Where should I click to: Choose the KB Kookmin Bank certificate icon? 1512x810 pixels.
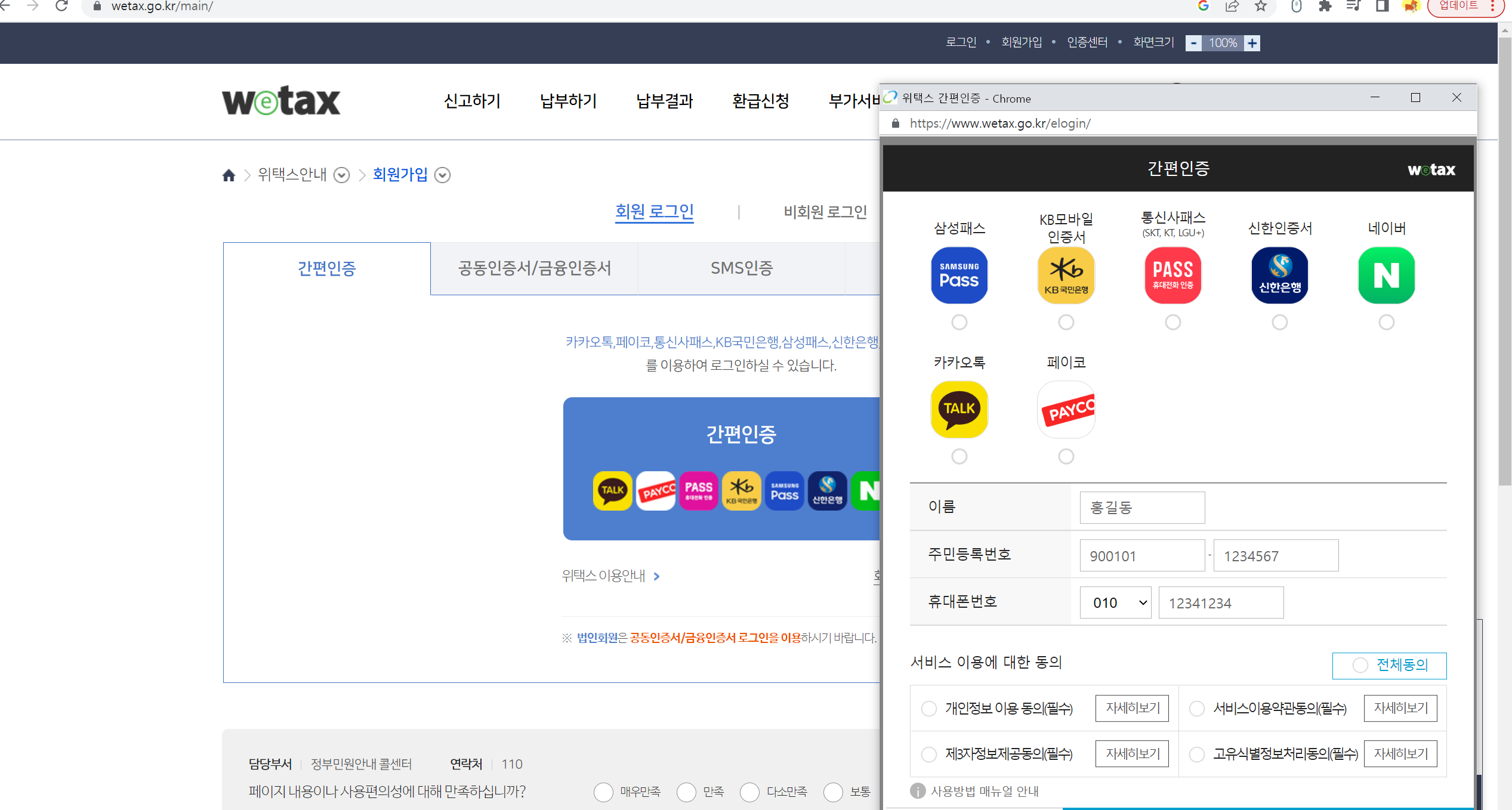pyautogui.click(x=1066, y=276)
